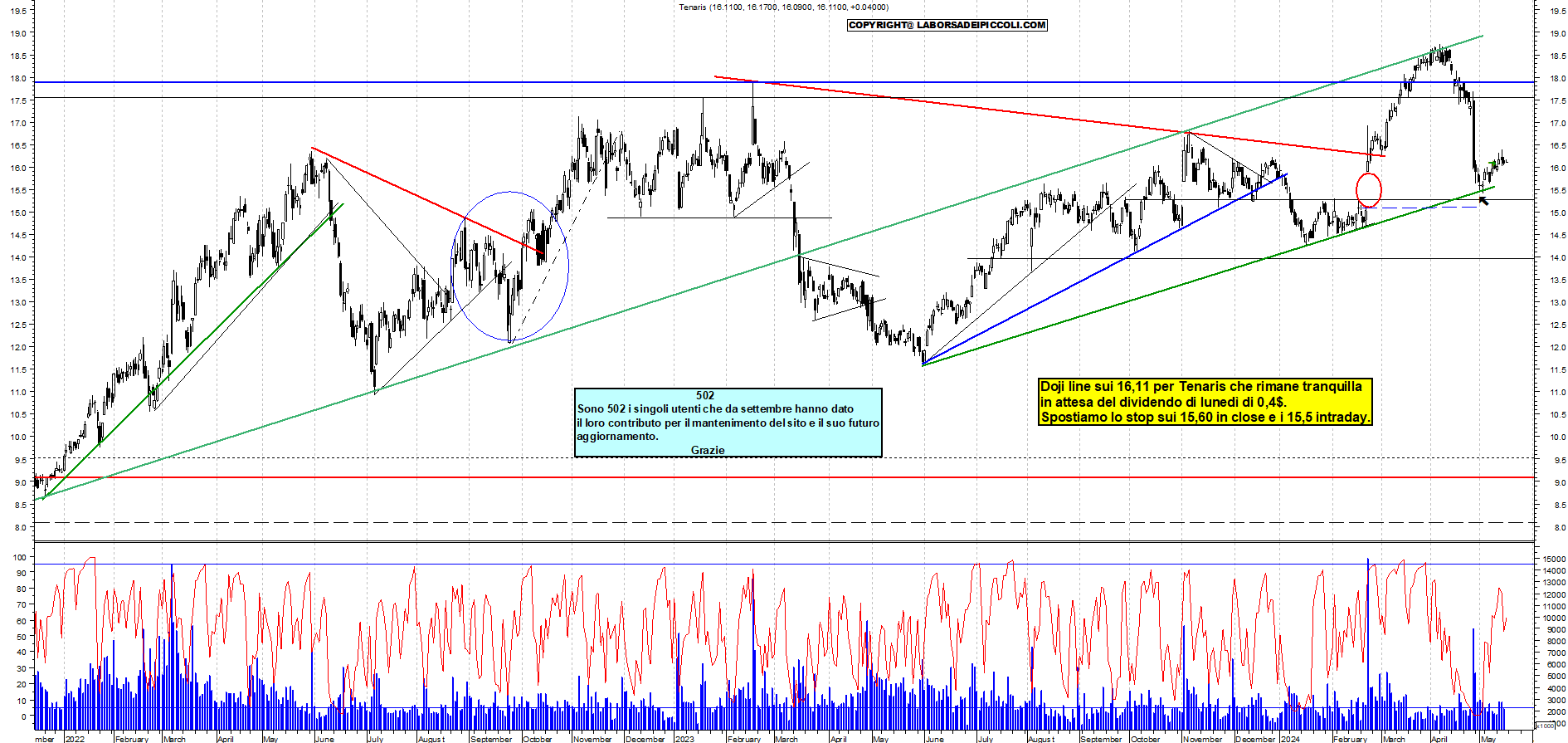Click 'Spostiamo lo stop sui 15,60' line
The height and width of the screenshot is (743, 1568).
1205,417
